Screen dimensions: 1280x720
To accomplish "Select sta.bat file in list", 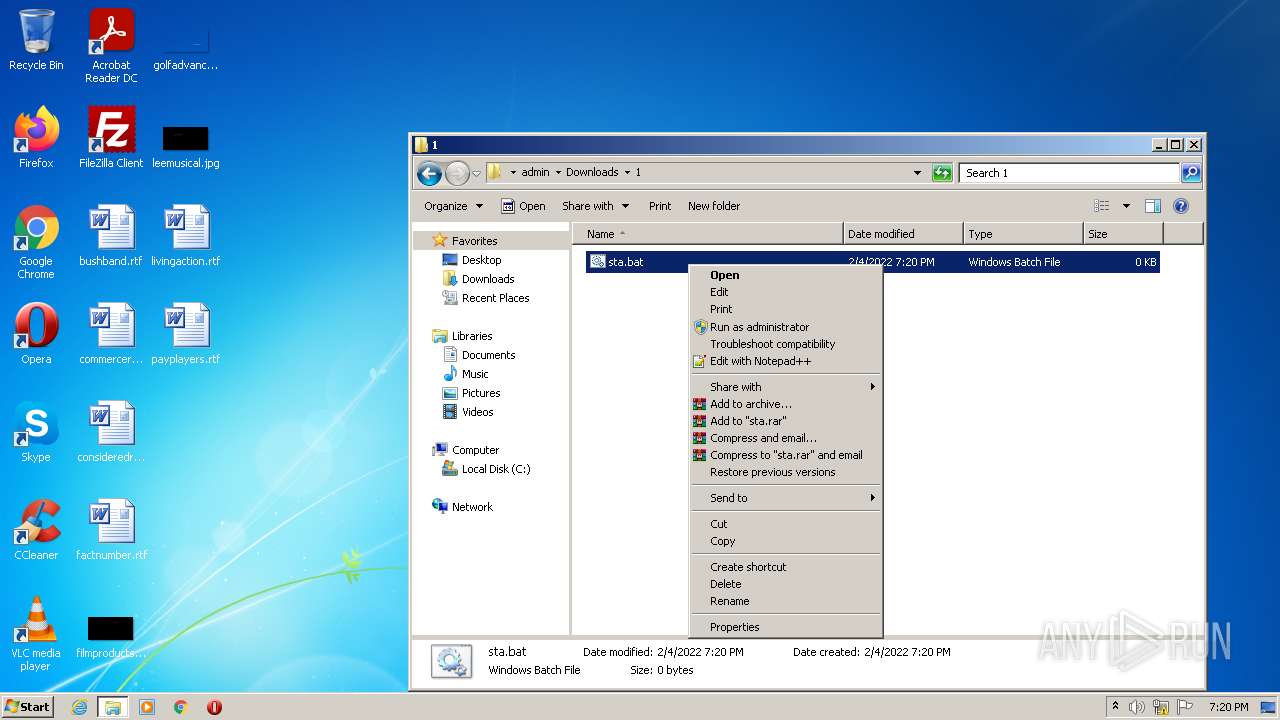I will [x=872, y=262].
